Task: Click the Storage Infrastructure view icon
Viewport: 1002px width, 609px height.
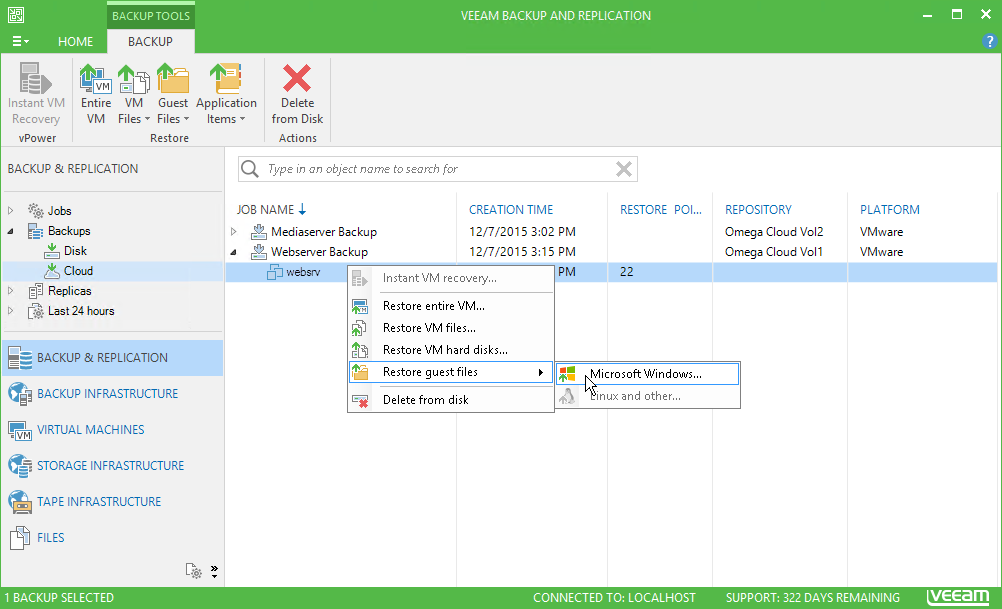Action: click(20, 466)
